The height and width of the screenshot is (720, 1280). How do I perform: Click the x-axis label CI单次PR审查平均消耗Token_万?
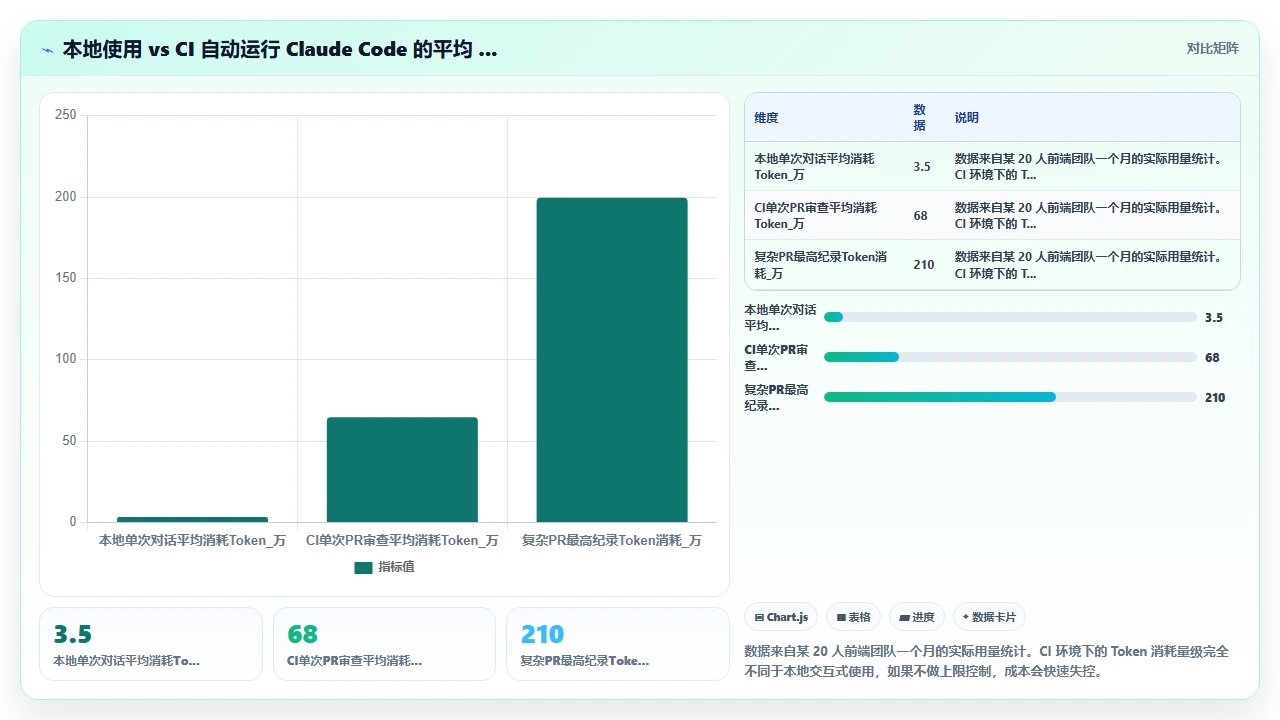pos(402,540)
